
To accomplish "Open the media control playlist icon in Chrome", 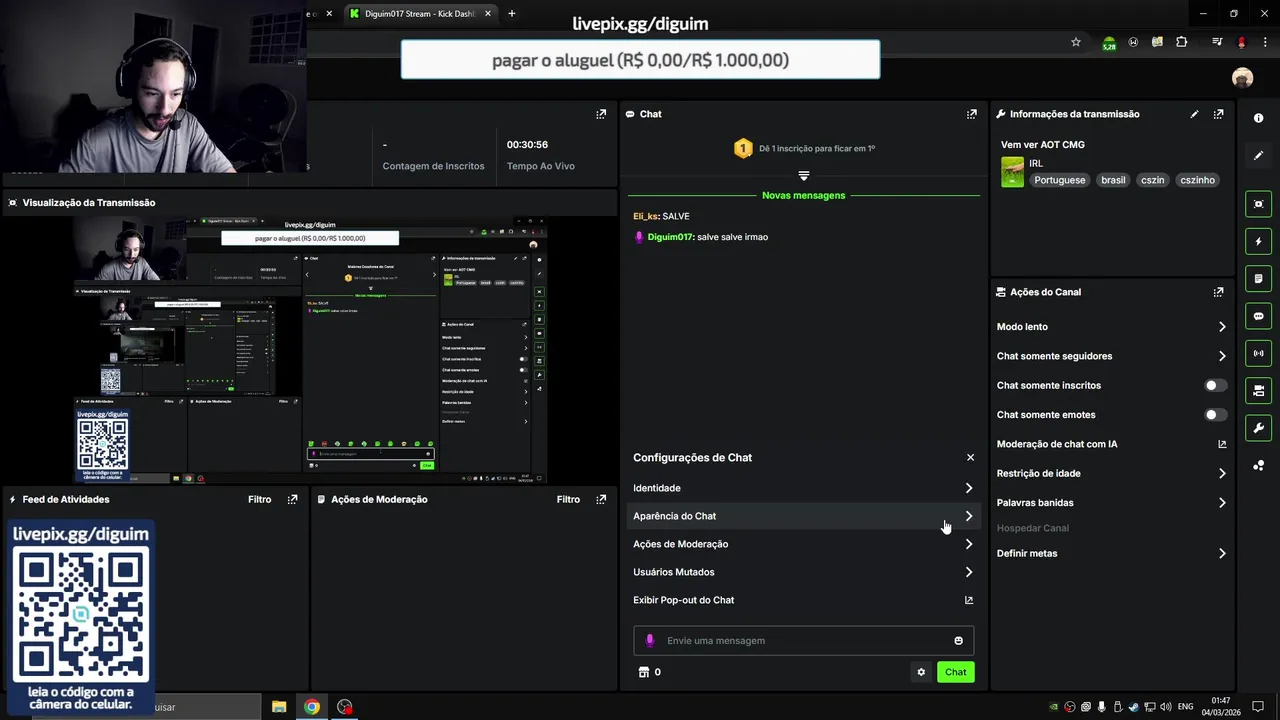I will pos(1217,42).
